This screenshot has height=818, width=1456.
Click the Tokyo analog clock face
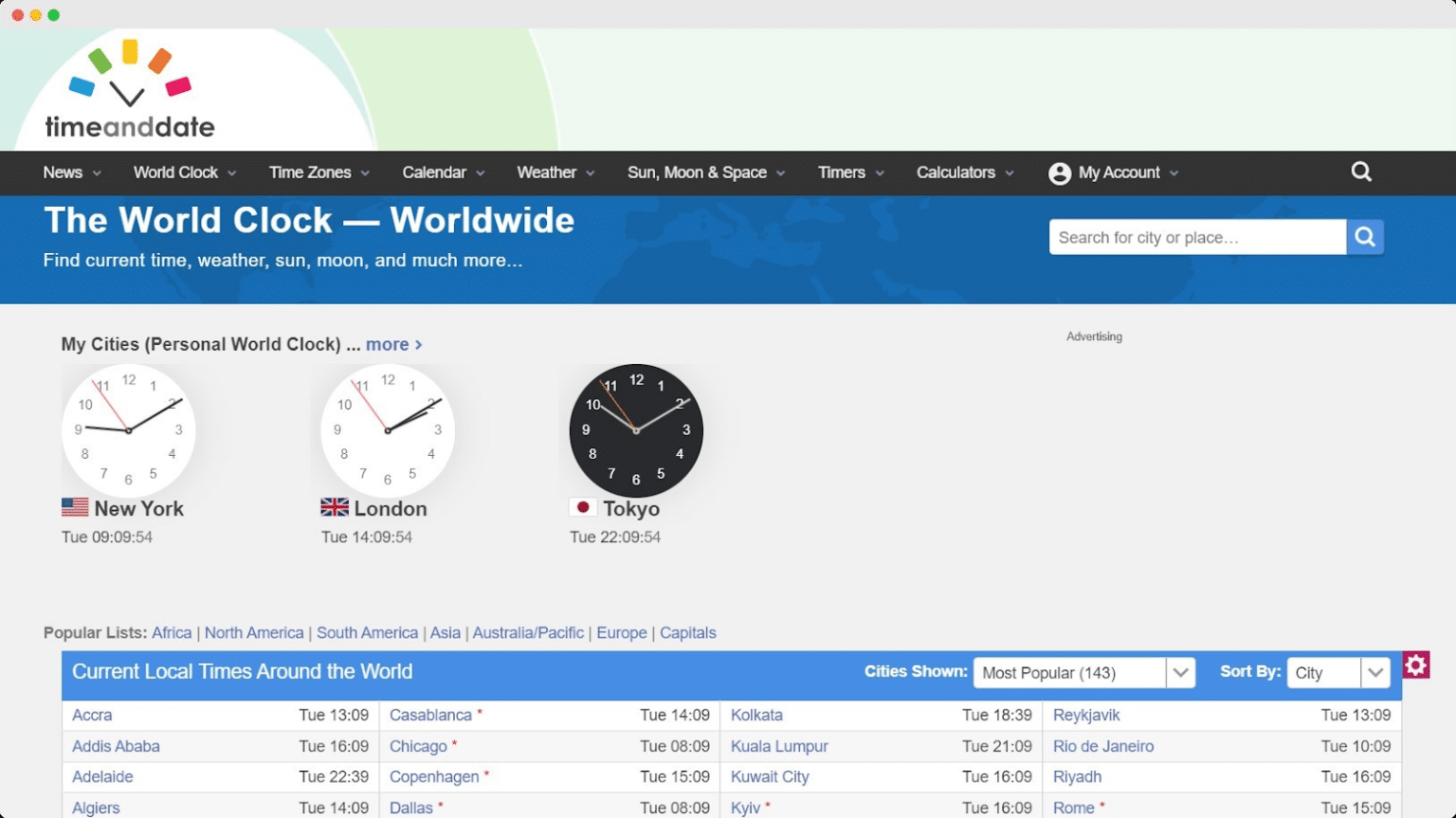point(635,429)
